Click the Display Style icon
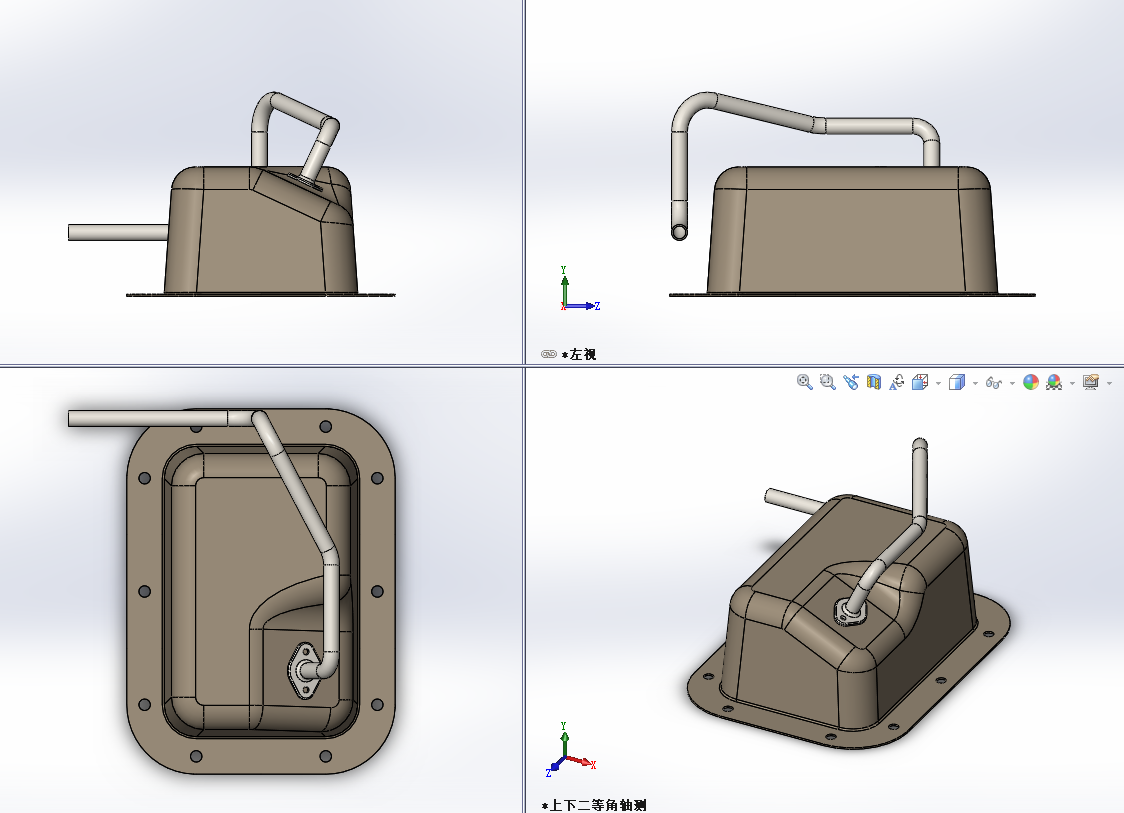Screen dimensions: 1124x813 [x=956, y=382]
